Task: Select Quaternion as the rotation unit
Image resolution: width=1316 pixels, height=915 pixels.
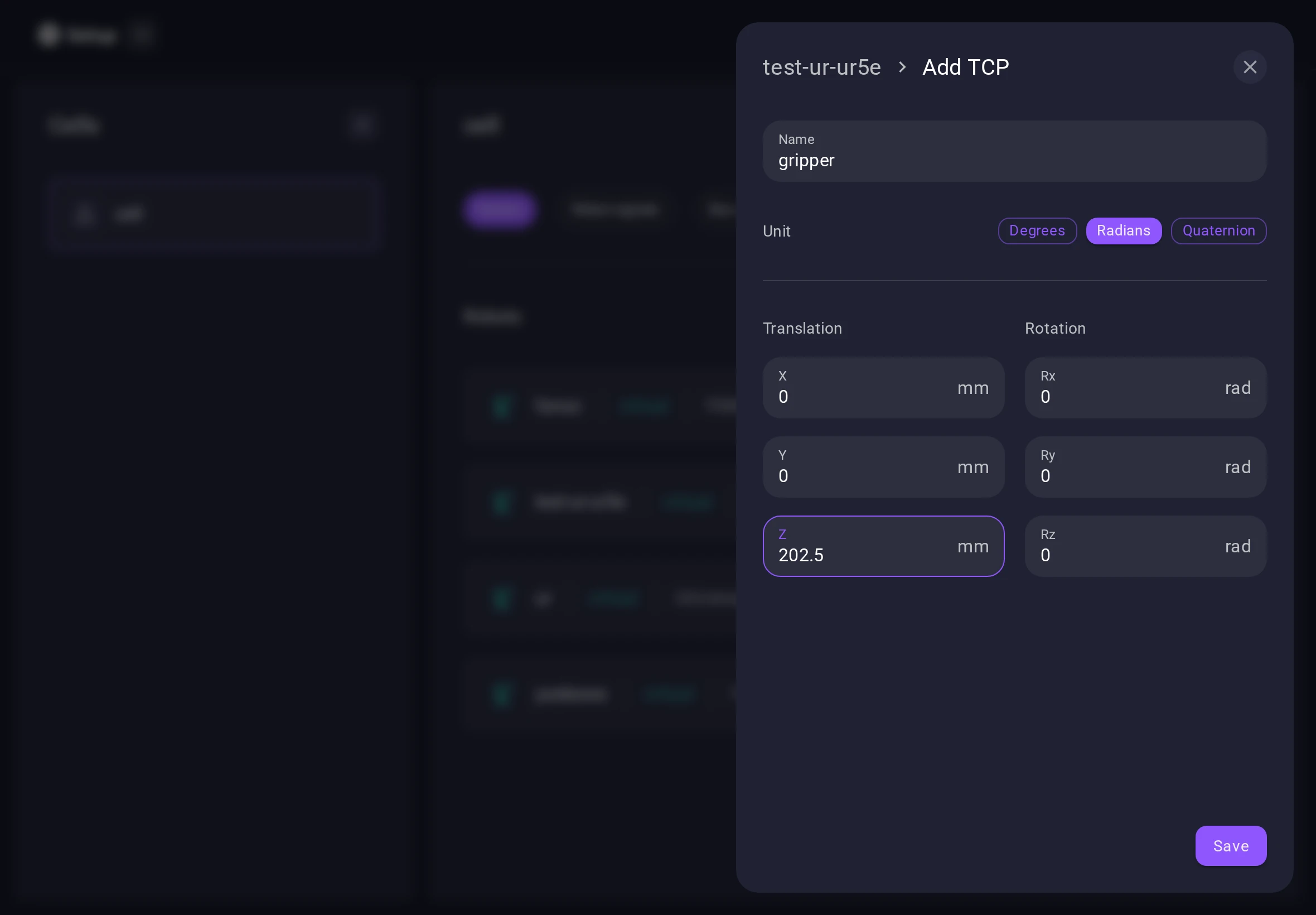Action: tap(1217, 230)
